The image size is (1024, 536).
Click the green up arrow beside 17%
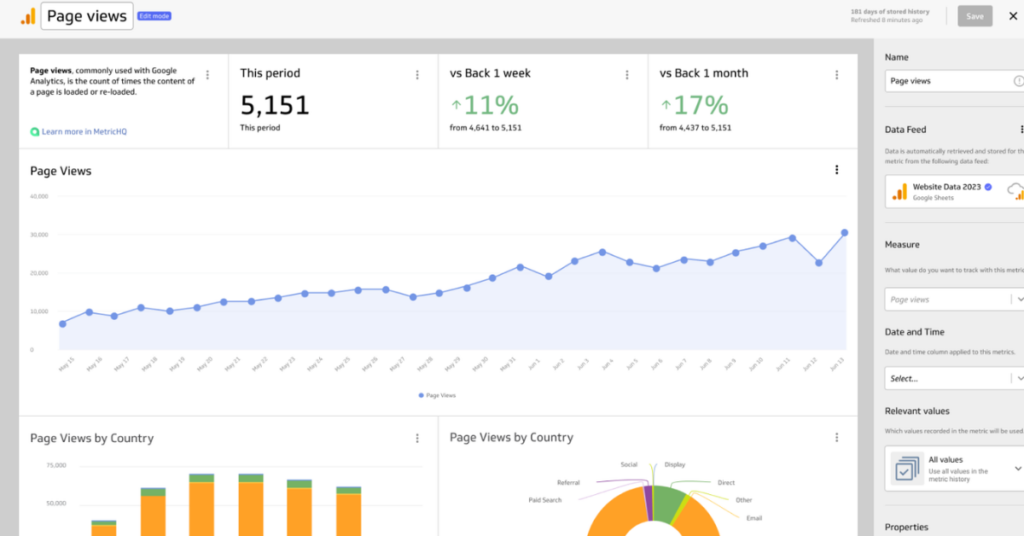tap(665, 105)
